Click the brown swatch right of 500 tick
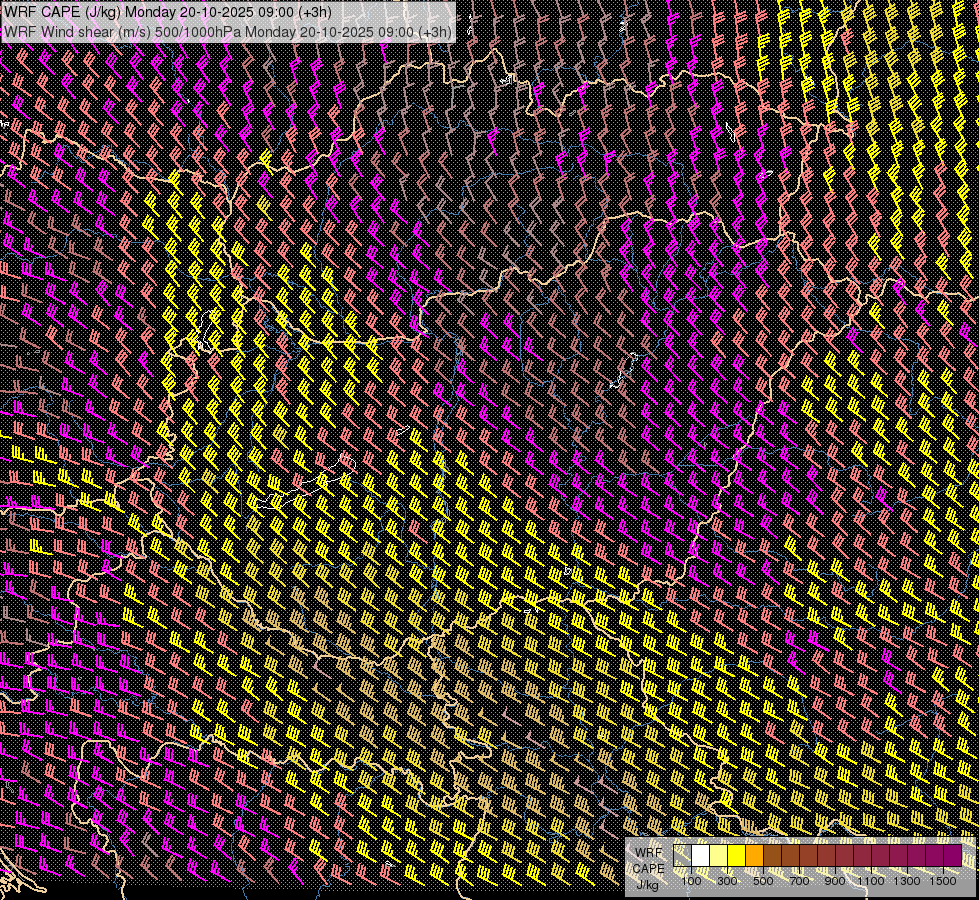Viewport: 979px width, 900px height. (x=772, y=856)
